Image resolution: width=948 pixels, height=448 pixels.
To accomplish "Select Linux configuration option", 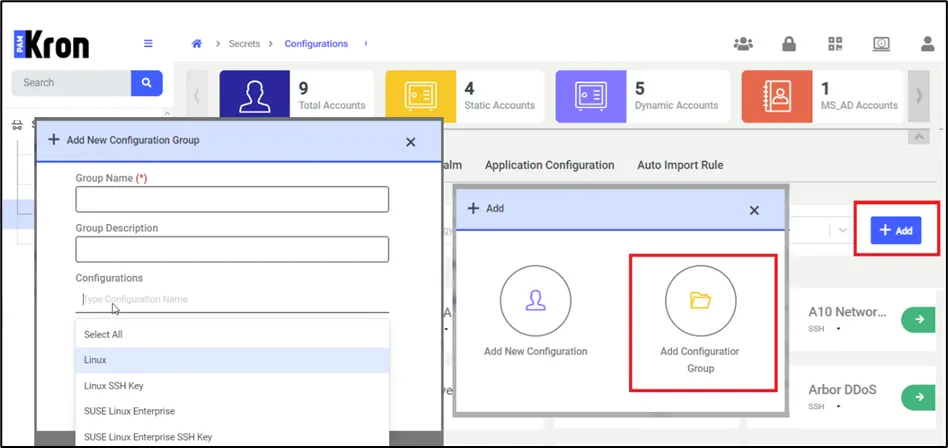I will click(x=232, y=360).
